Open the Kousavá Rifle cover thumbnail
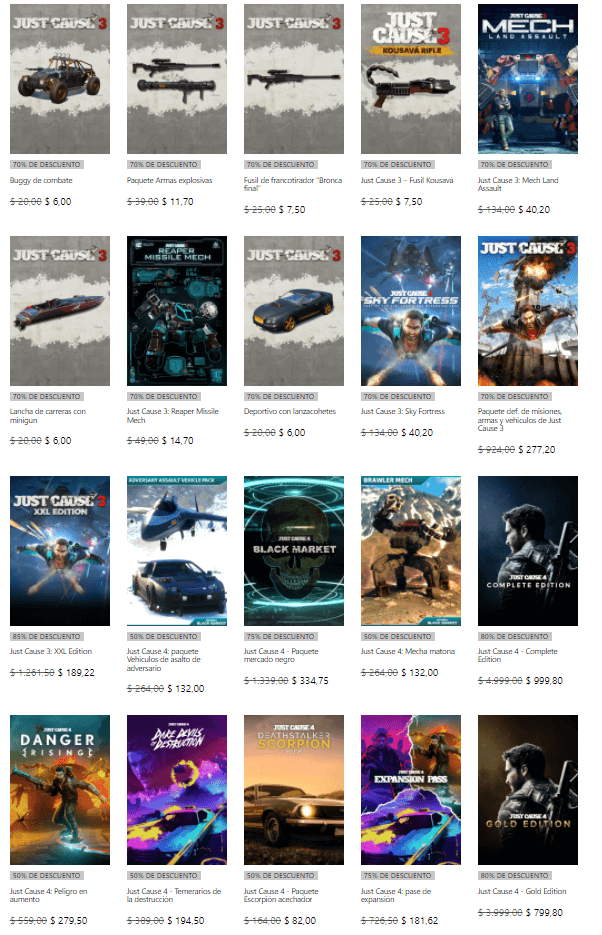602x935 pixels. pyautogui.click(x=410, y=79)
